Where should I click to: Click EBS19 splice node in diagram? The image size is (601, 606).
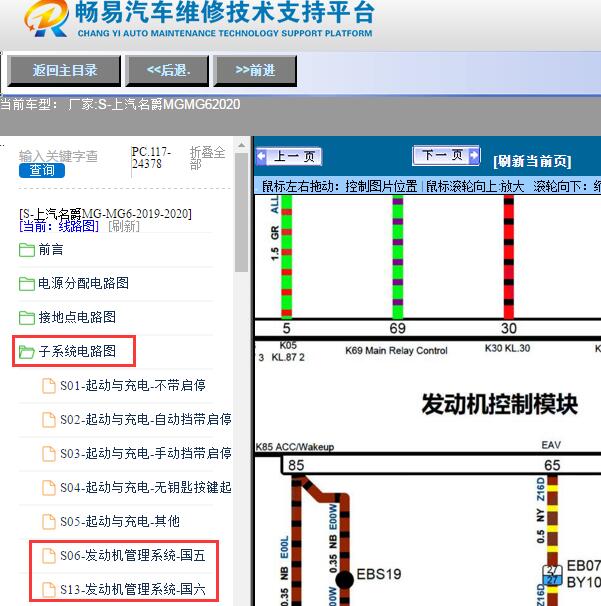click(x=344, y=579)
